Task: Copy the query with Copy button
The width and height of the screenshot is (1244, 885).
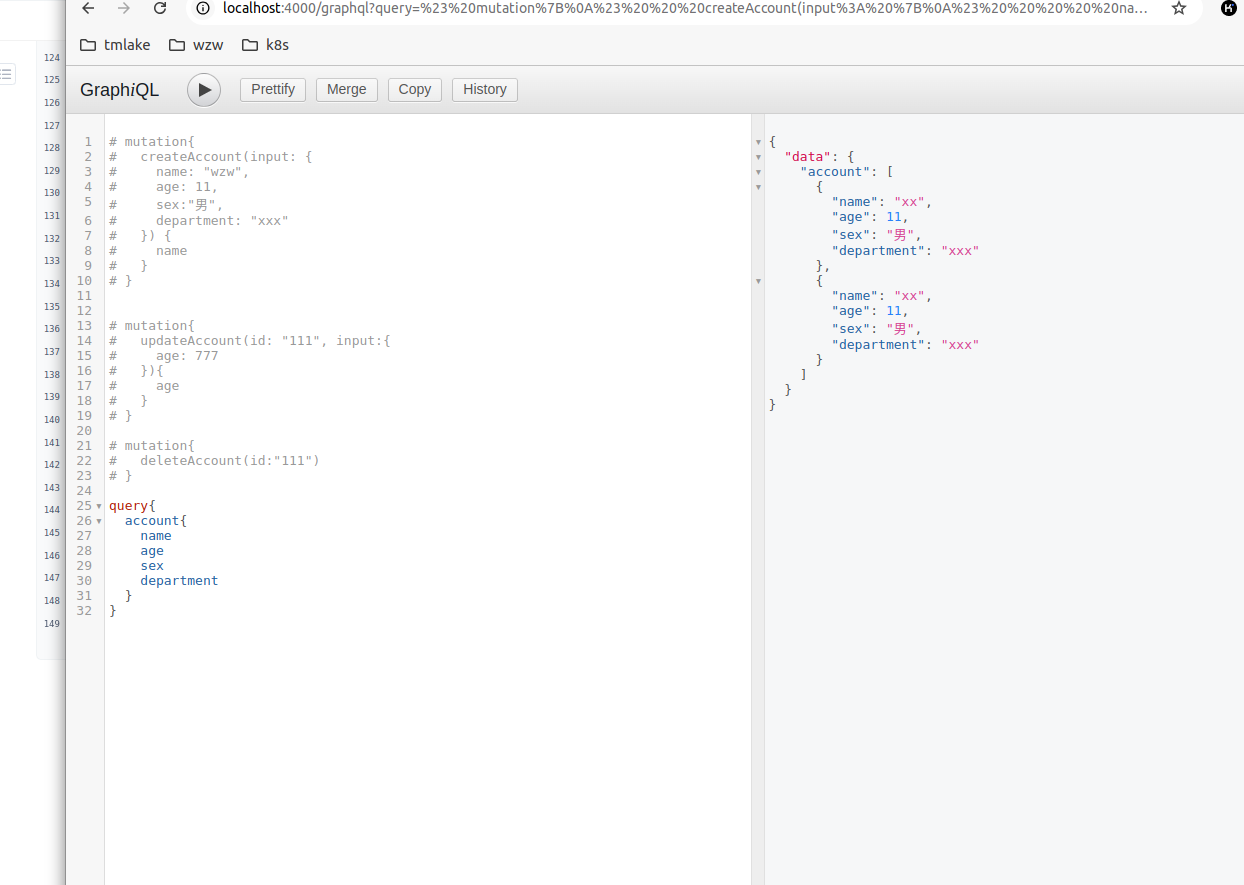Action: point(414,90)
